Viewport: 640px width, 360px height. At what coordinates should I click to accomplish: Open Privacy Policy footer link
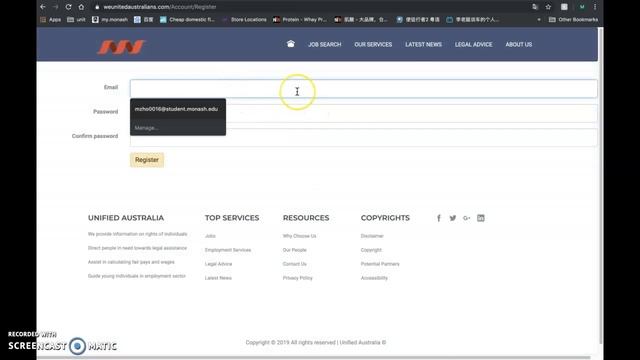tap(298, 278)
